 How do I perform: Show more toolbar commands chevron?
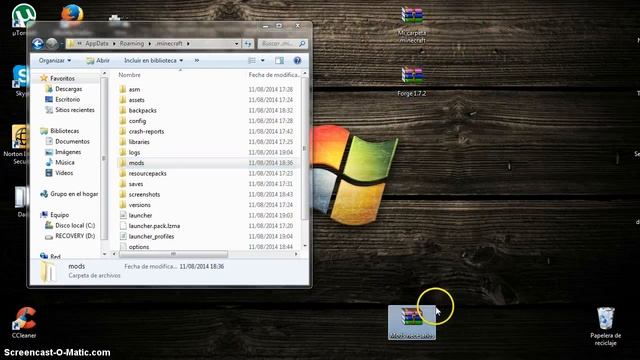[197, 60]
